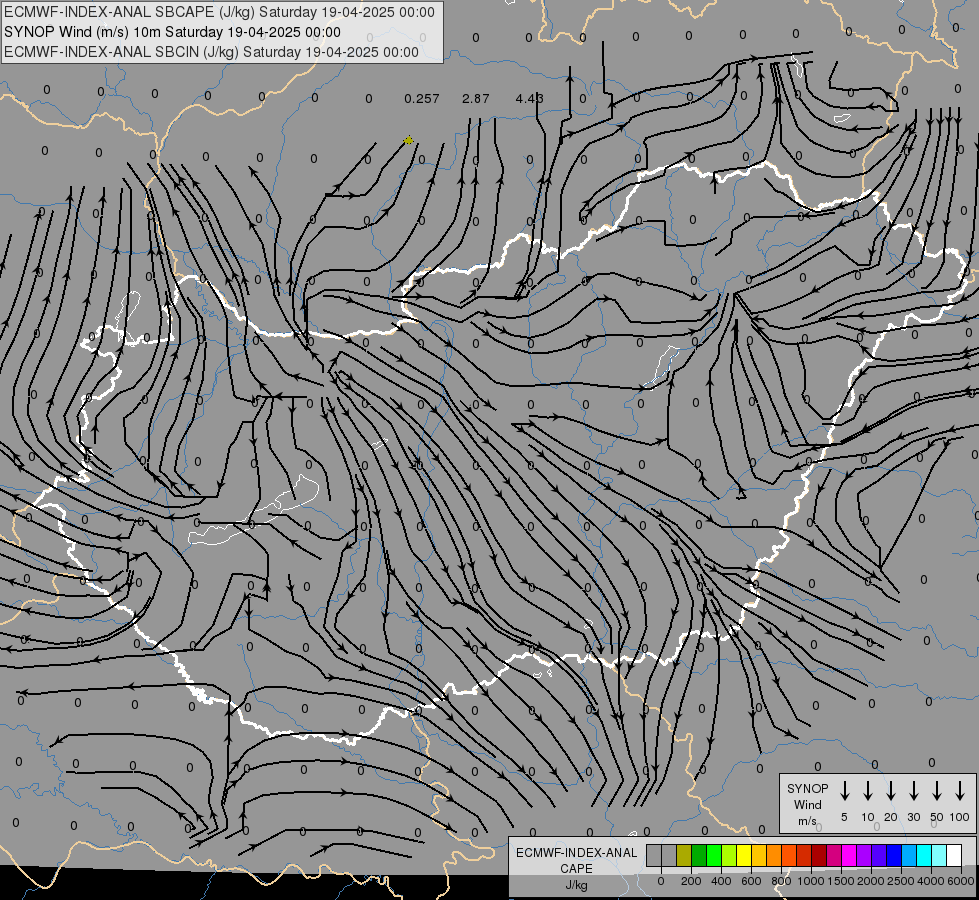Viewport: 979px width, 900px height.
Task: Click the 30 m/s wind arrow in legend
Action: pos(913,790)
